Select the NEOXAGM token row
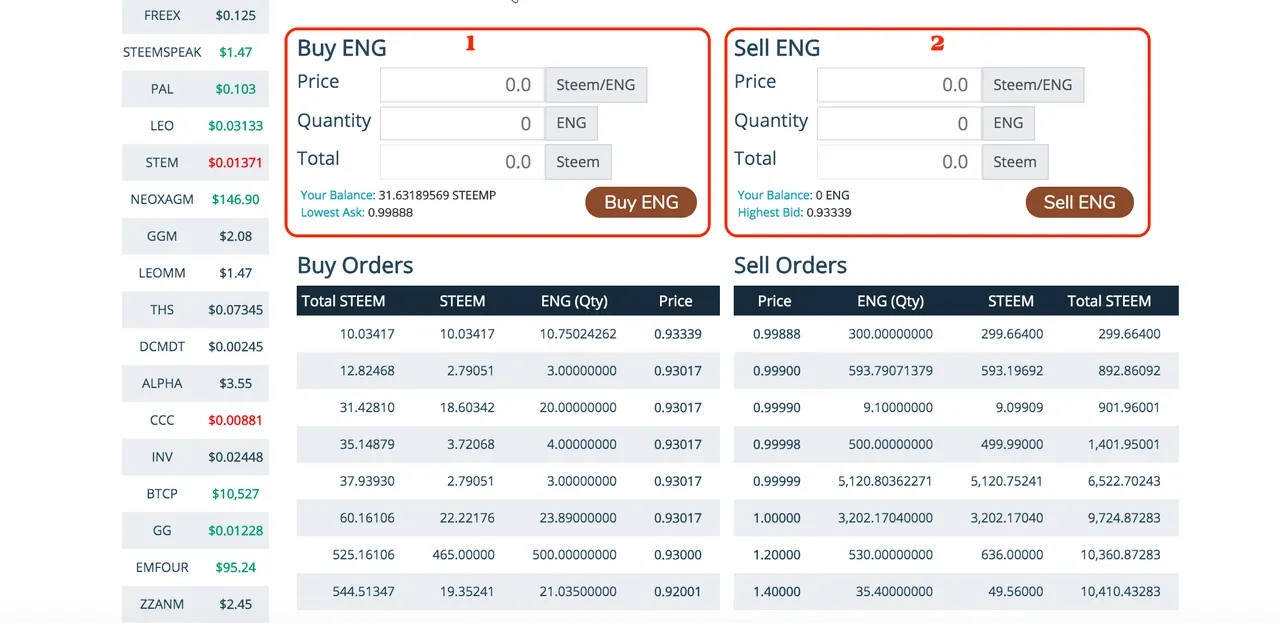Image resolution: width=1280 pixels, height=623 pixels. pos(195,199)
